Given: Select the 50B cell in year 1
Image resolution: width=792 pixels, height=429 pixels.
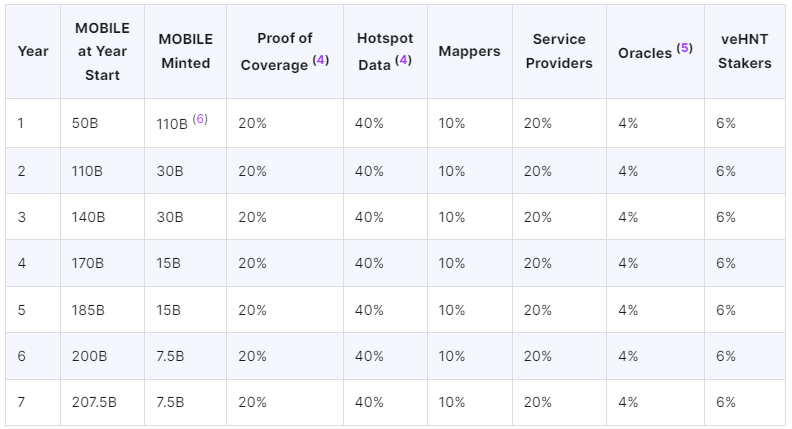Looking at the screenshot, I should click(x=85, y=124).
